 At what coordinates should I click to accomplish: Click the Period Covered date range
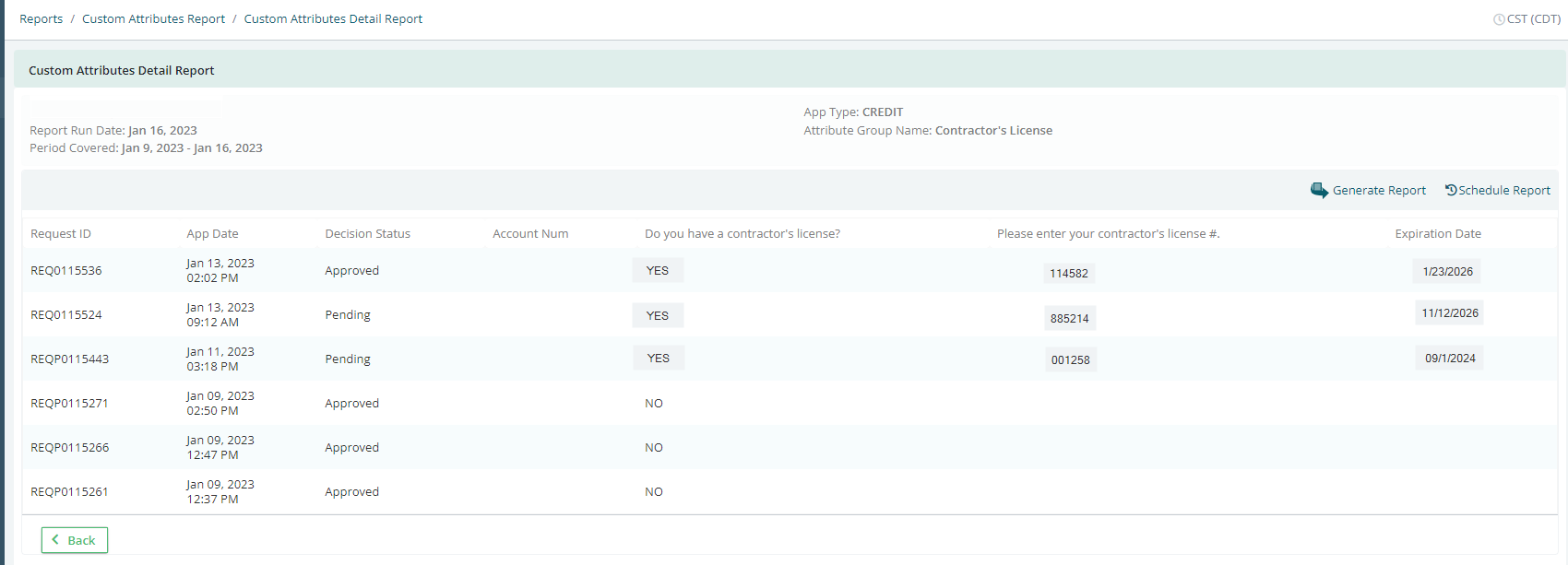tap(192, 147)
